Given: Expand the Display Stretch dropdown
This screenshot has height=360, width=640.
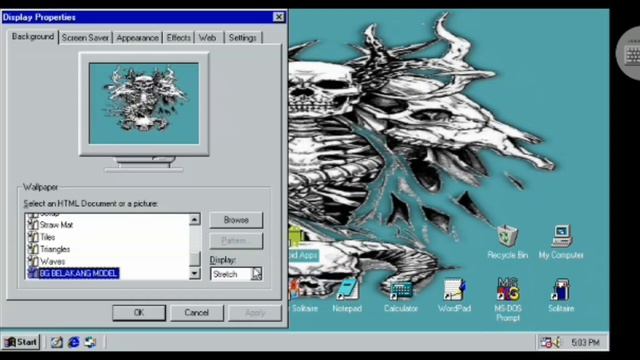Looking at the screenshot, I should (x=256, y=274).
